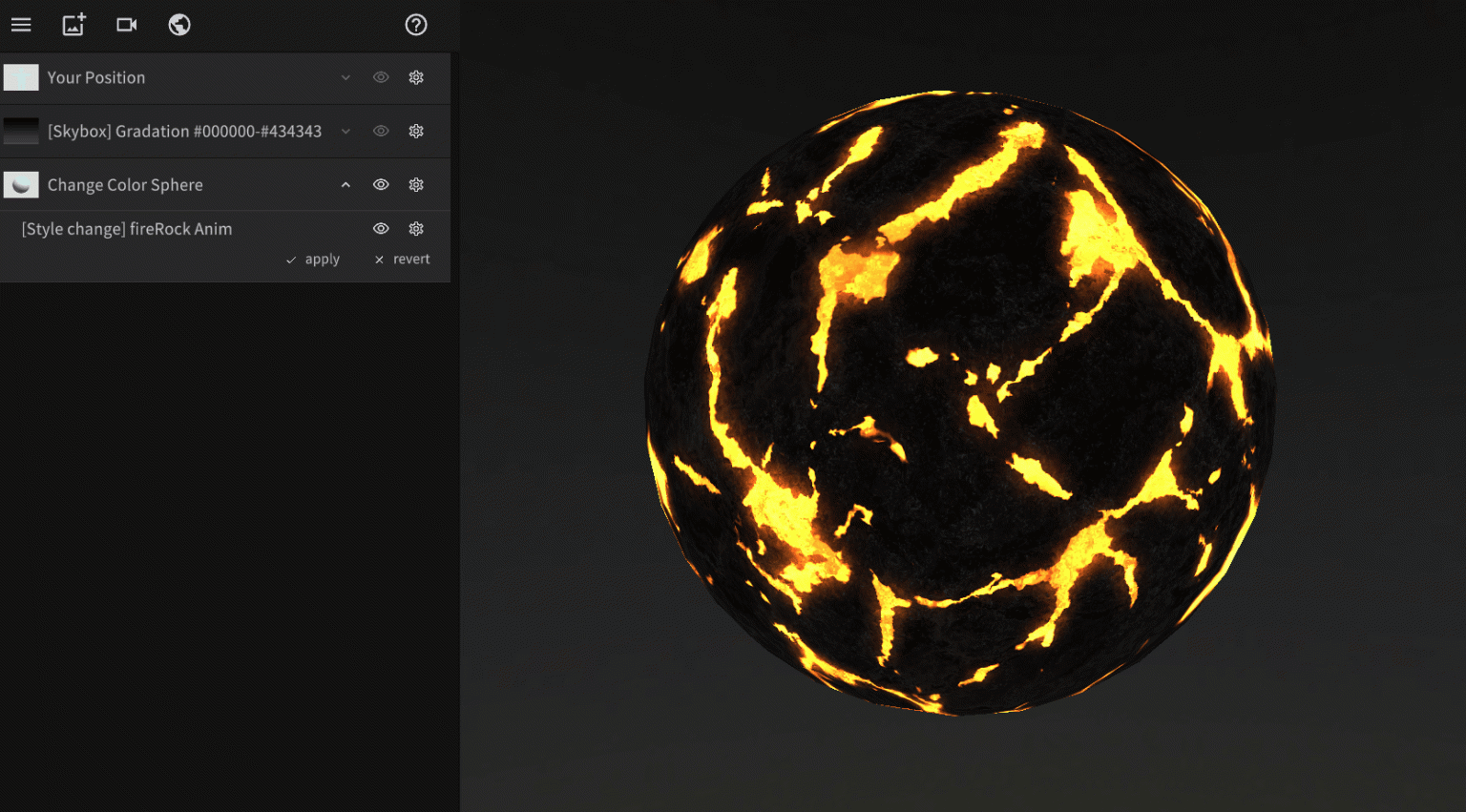Open settings gear for Skybox Gradation
The width and height of the screenshot is (1466, 812).
click(x=416, y=131)
